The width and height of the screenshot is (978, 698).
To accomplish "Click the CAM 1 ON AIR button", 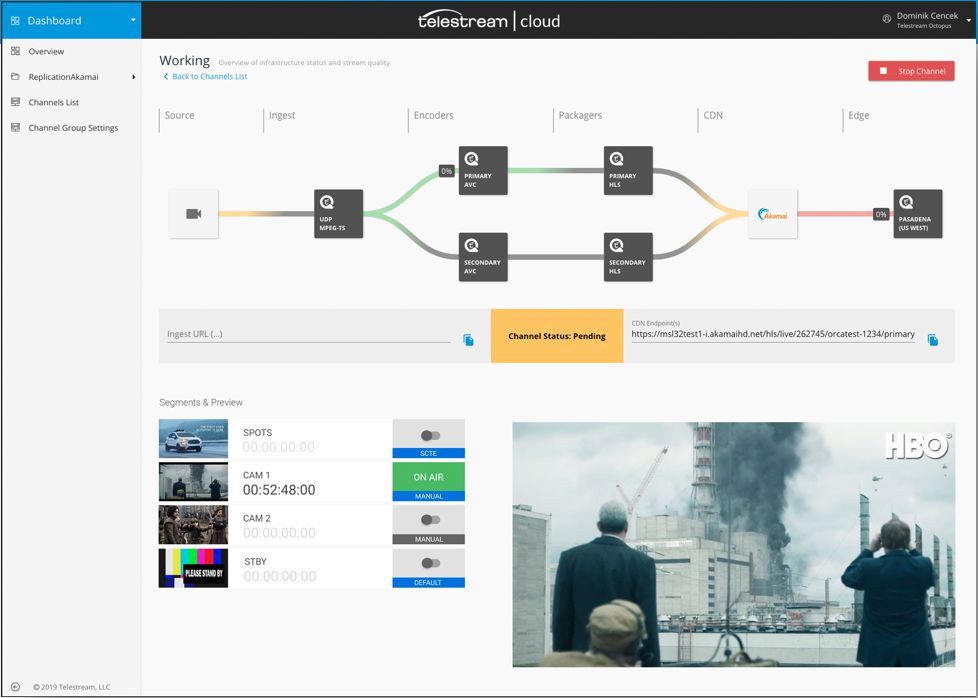I will tap(428, 477).
